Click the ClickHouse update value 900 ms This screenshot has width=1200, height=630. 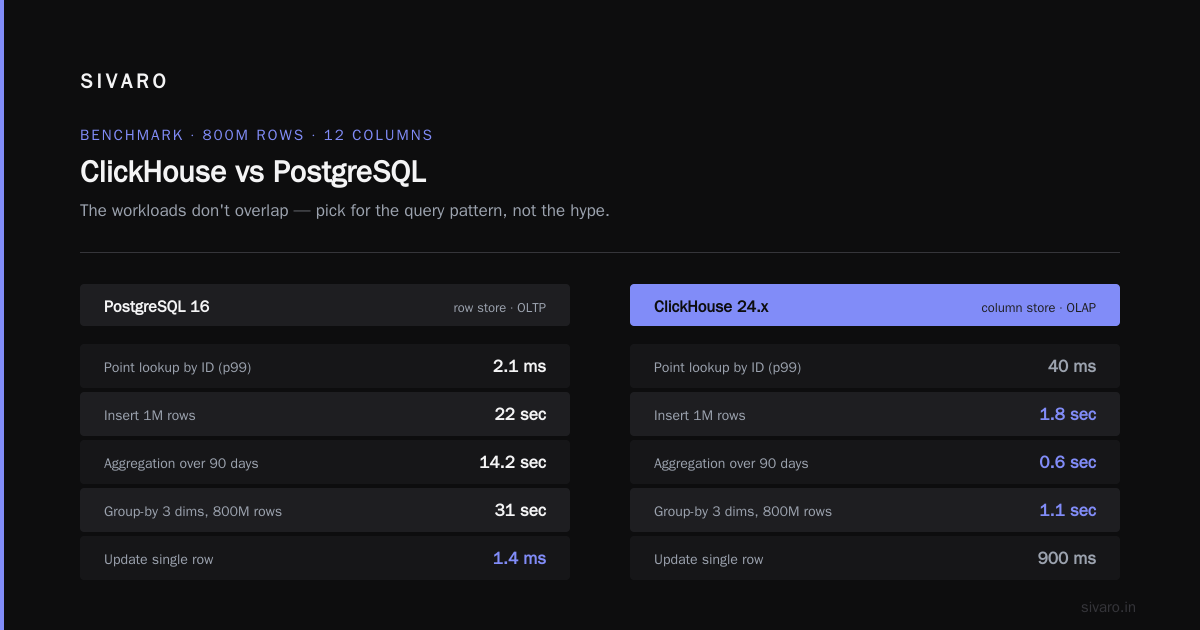(1067, 558)
